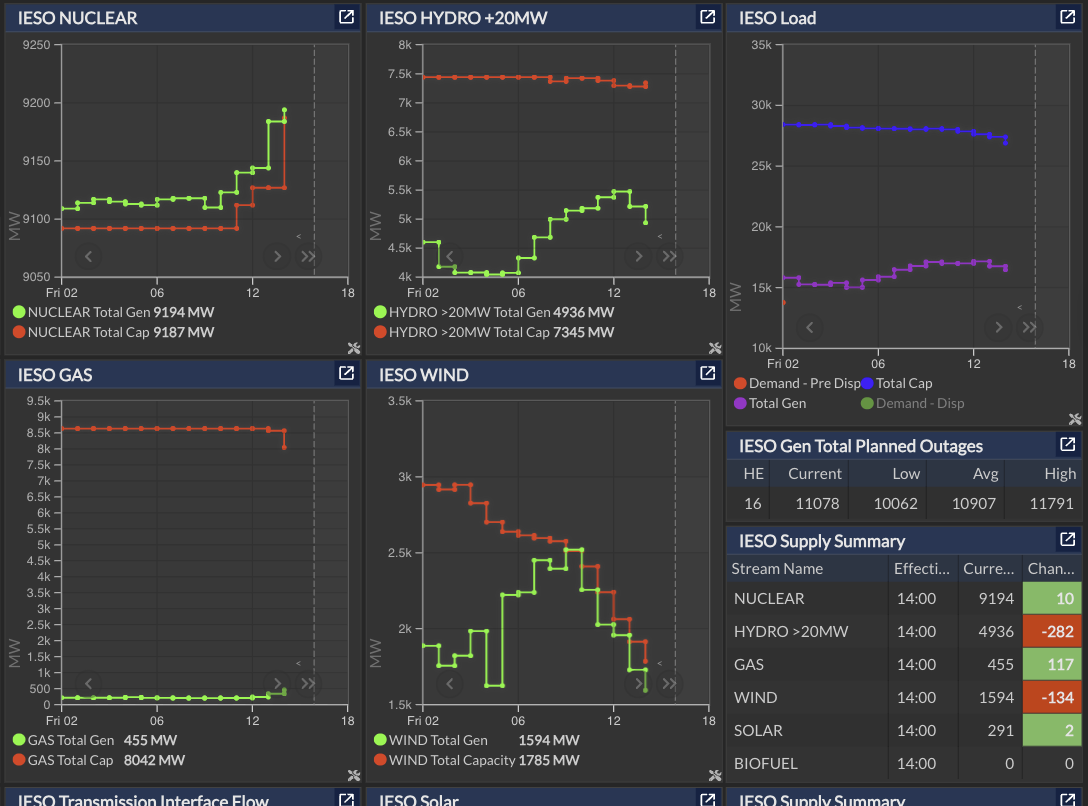Image resolution: width=1088 pixels, height=806 pixels.
Task: Step GAS chart forward in time
Action: coord(277,684)
